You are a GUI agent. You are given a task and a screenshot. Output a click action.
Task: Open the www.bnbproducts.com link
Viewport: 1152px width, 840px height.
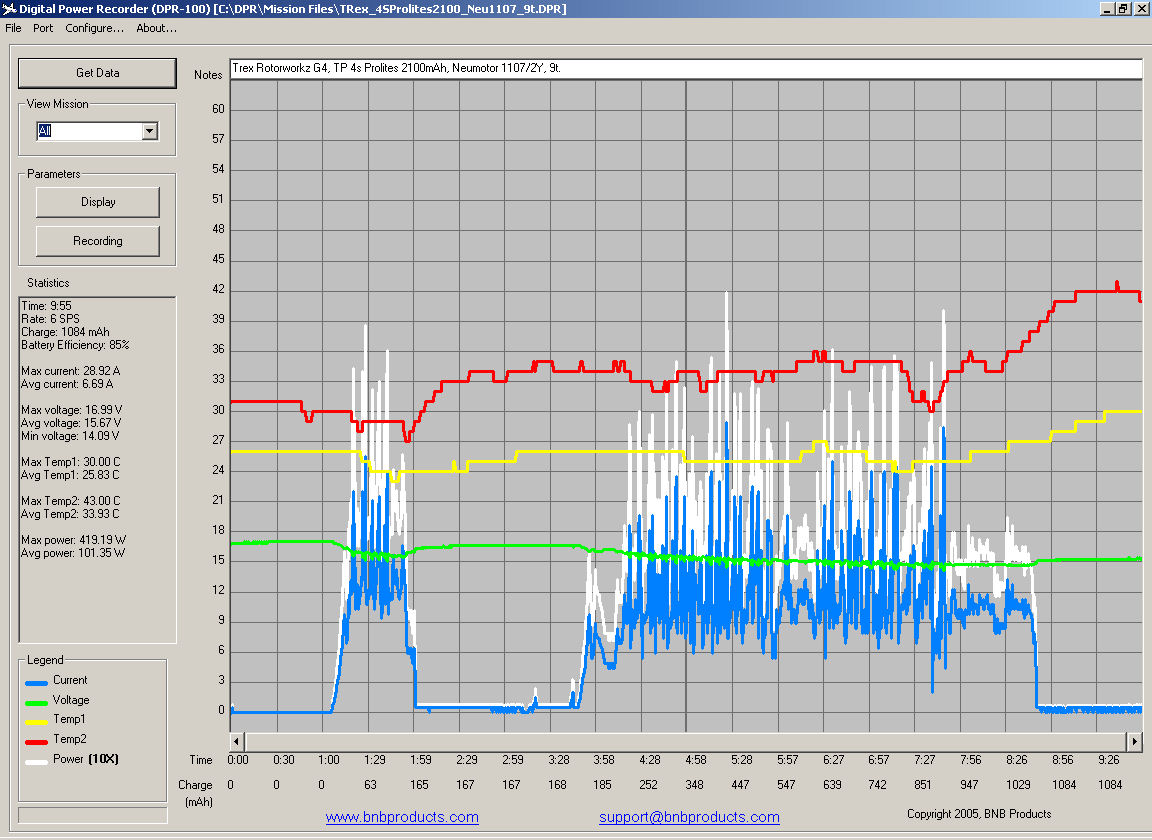tap(402, 817)
